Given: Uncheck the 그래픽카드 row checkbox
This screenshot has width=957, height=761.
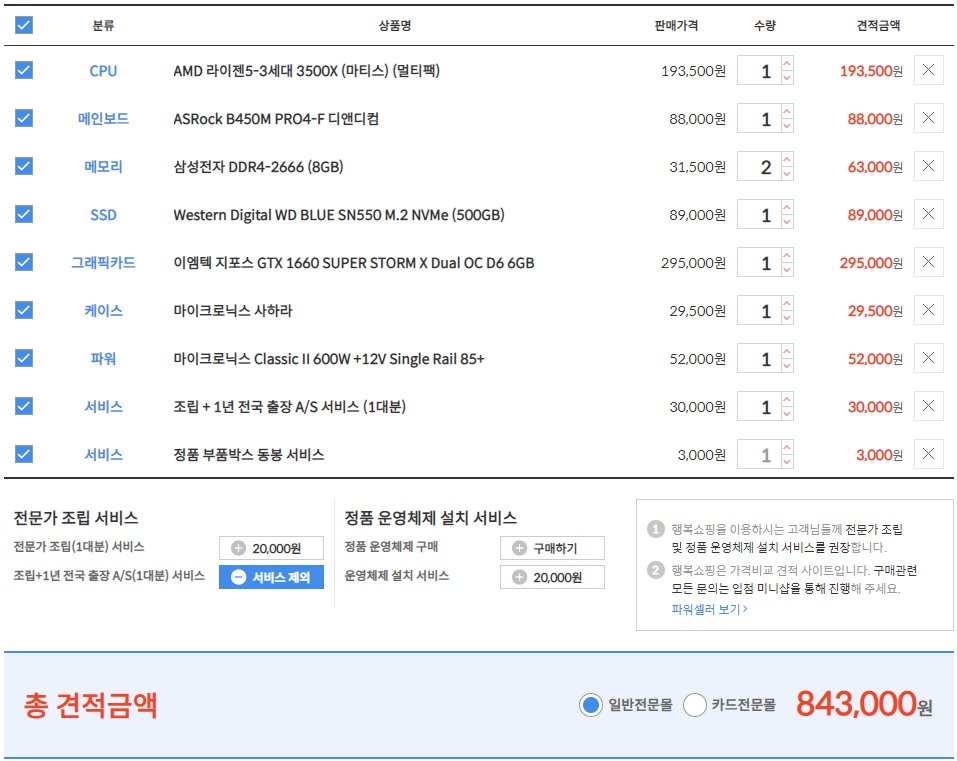Looking at the screenshot, I should point(24,262).
